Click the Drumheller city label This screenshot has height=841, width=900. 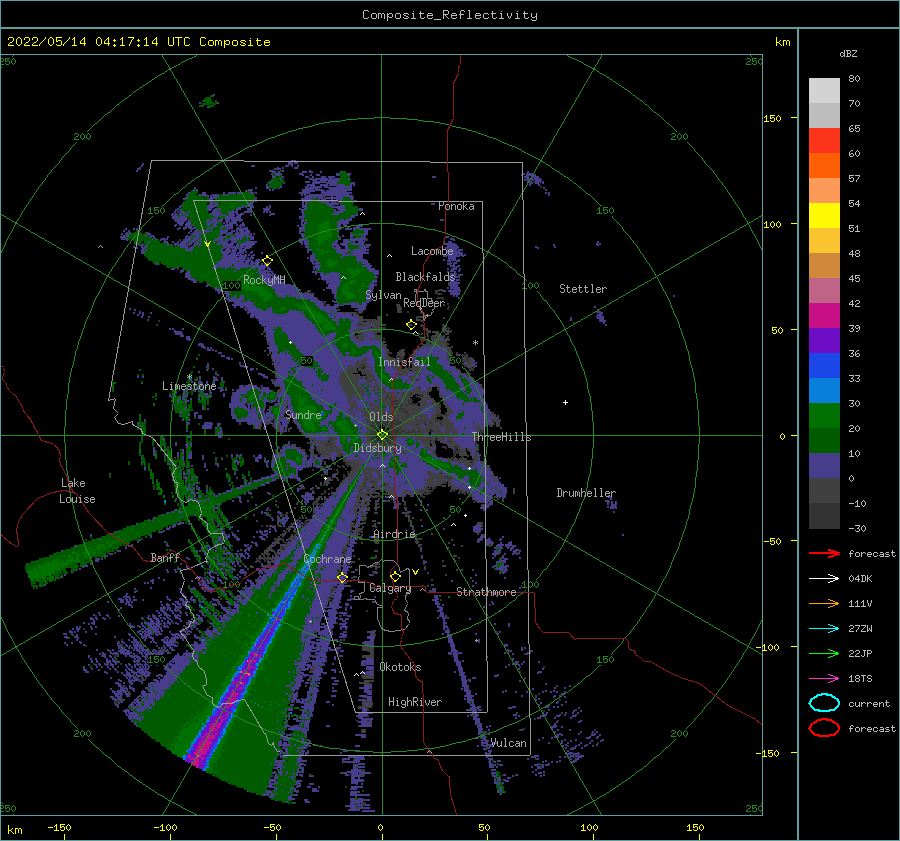point(585,493)
